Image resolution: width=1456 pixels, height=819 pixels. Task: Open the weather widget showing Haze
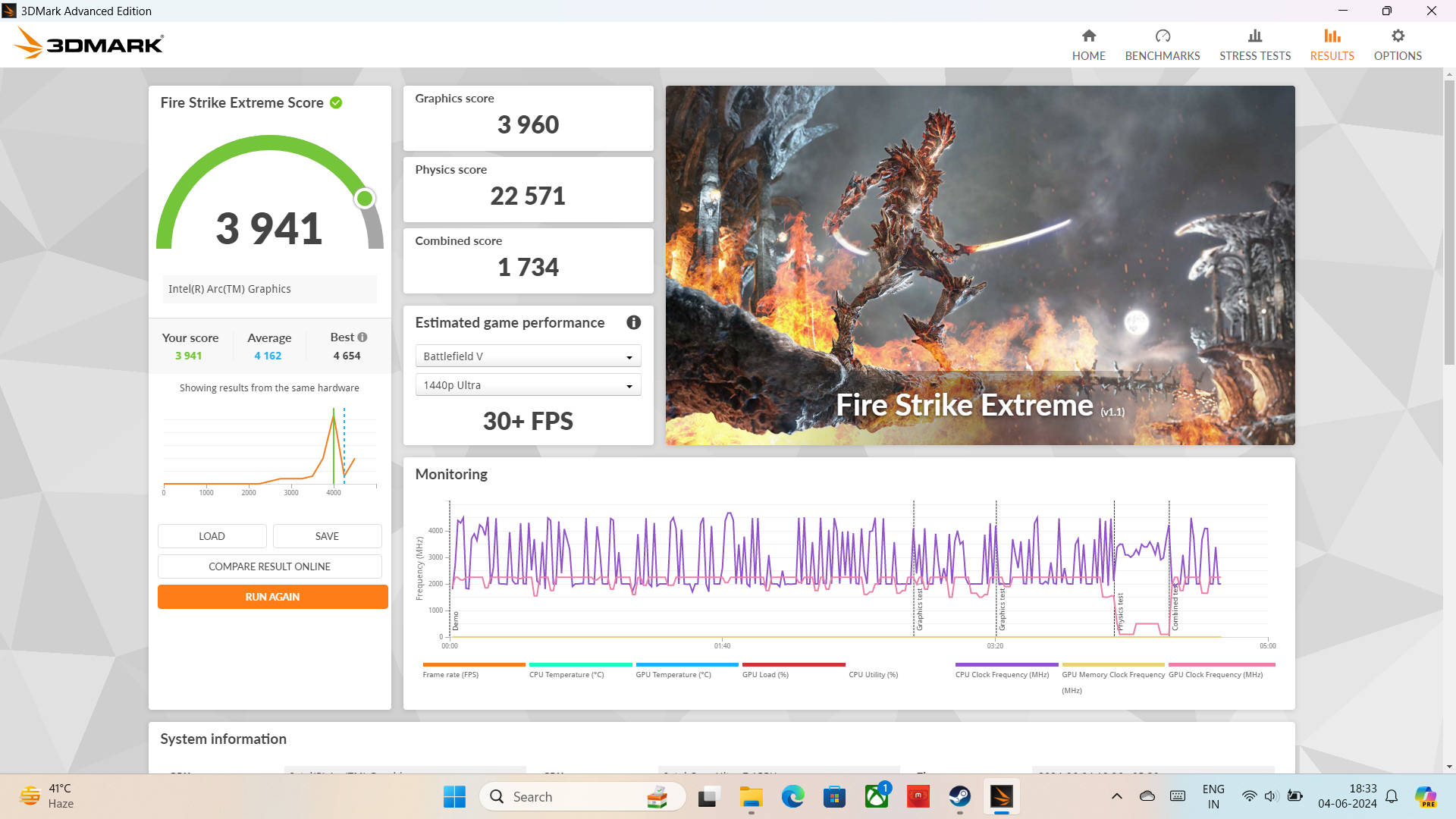47,796
